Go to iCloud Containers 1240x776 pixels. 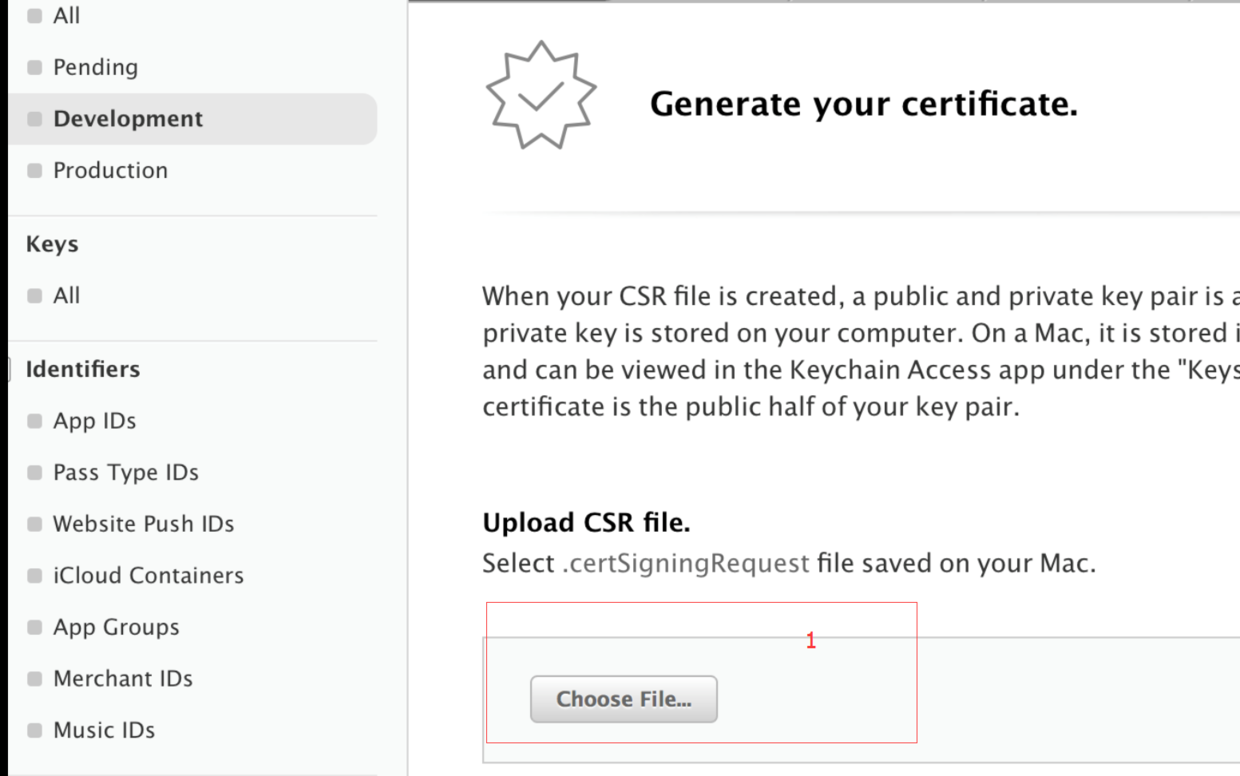148,576
